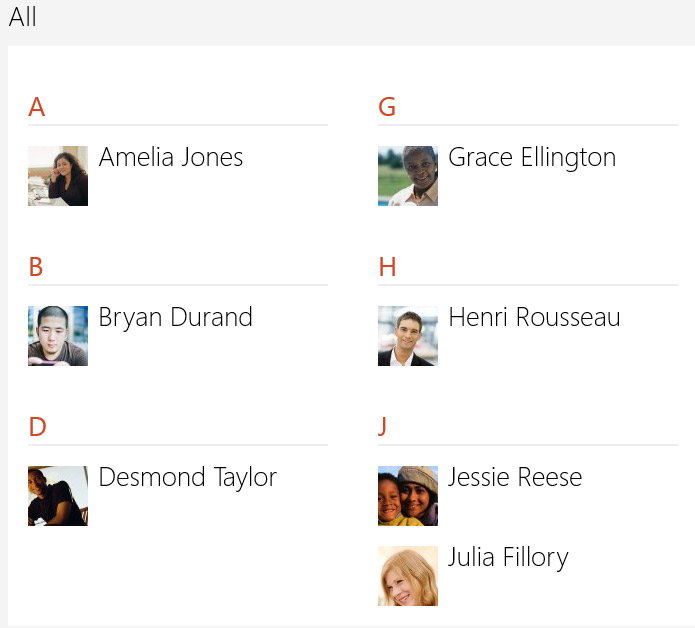This screenshot has width=695, height=628.
Task: Click Bryan Durand's profile photo
Action: (58, 336)
